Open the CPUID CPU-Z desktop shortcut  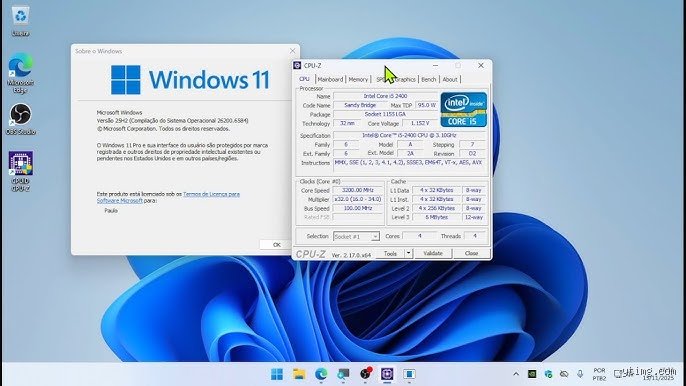click(x=20, y=171)
